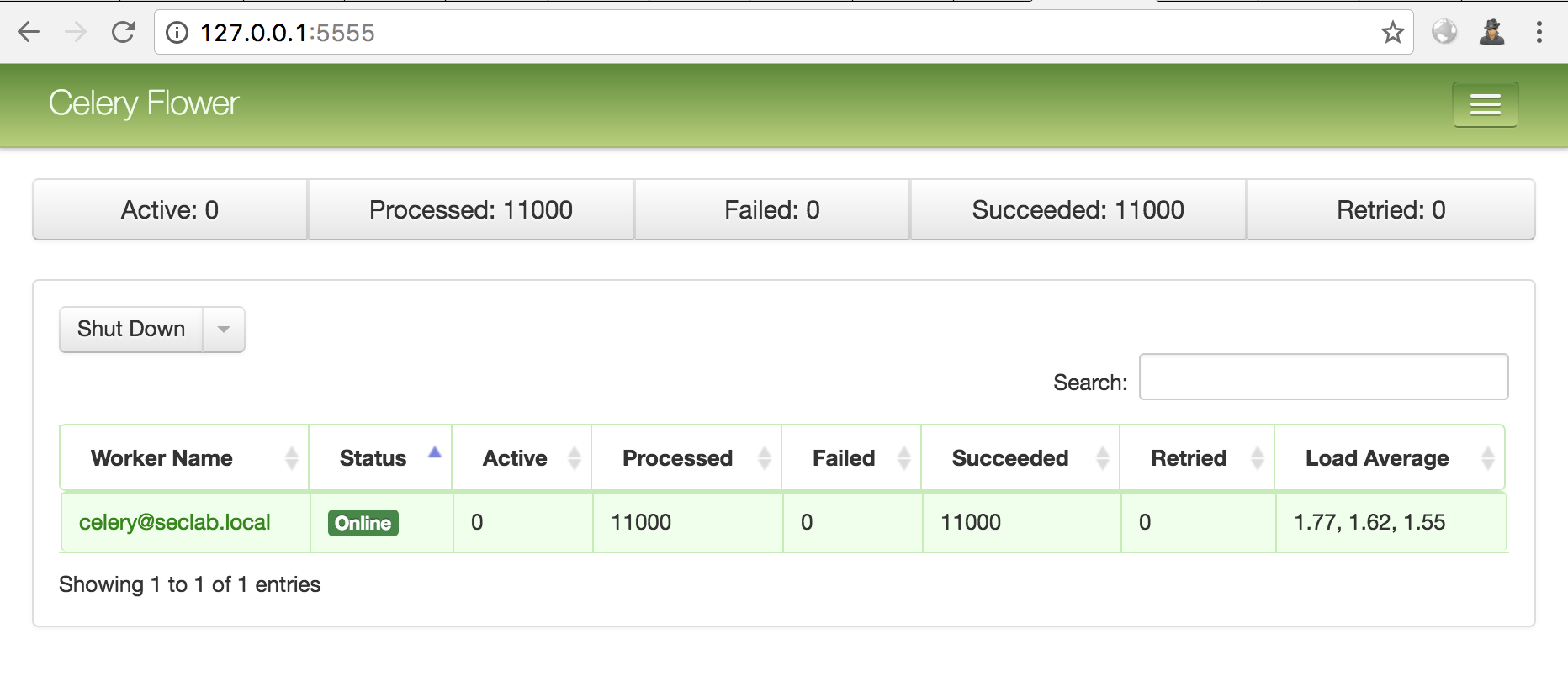Image resolution: width=1568 pixels, height=676 pixels.
Task: Click the spy extension icon
Action: point(1491,33)
